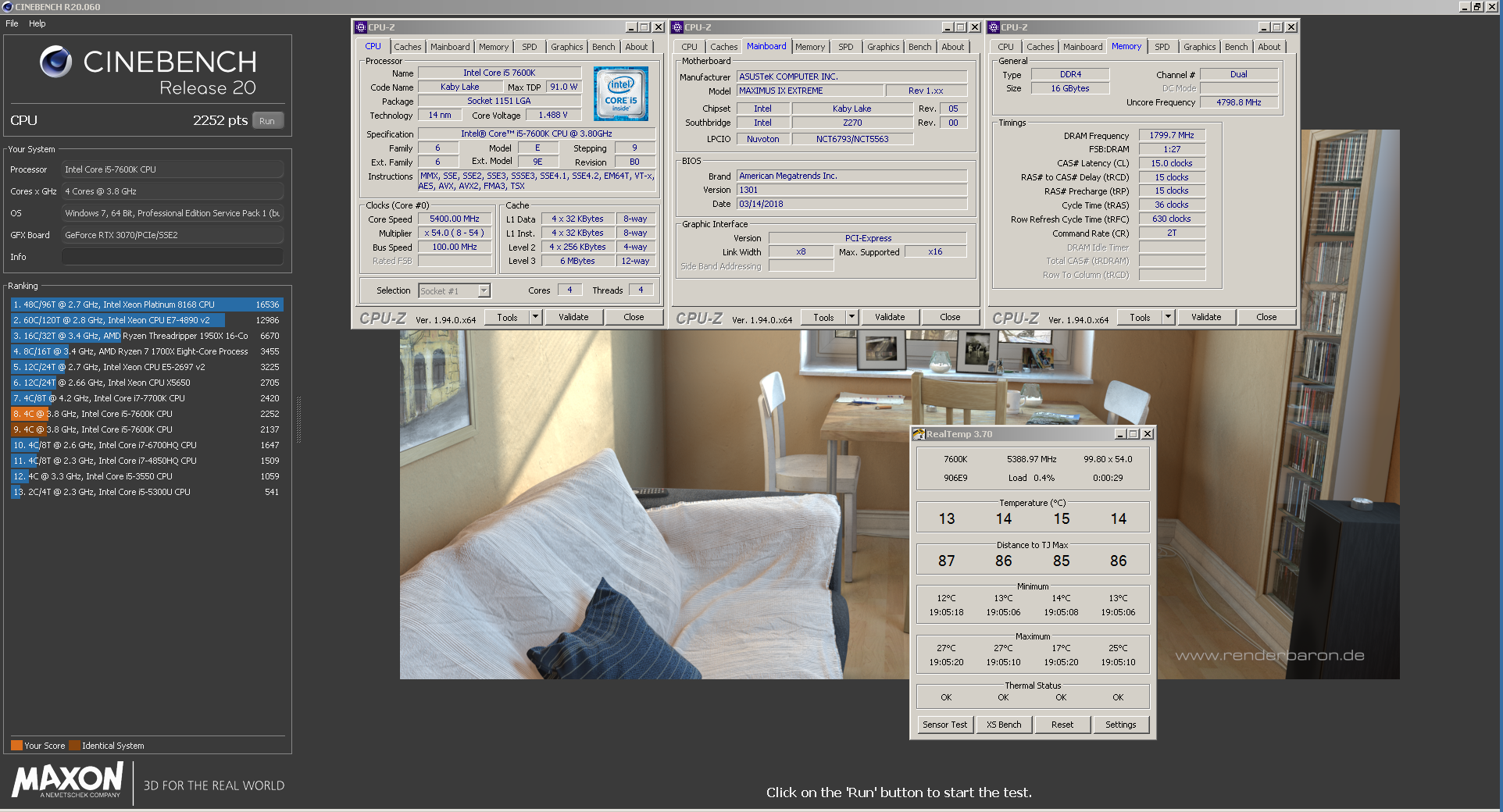Open Settings in RealTemp
Viewport: 1503px width, 812px height.
[1121, 725]
